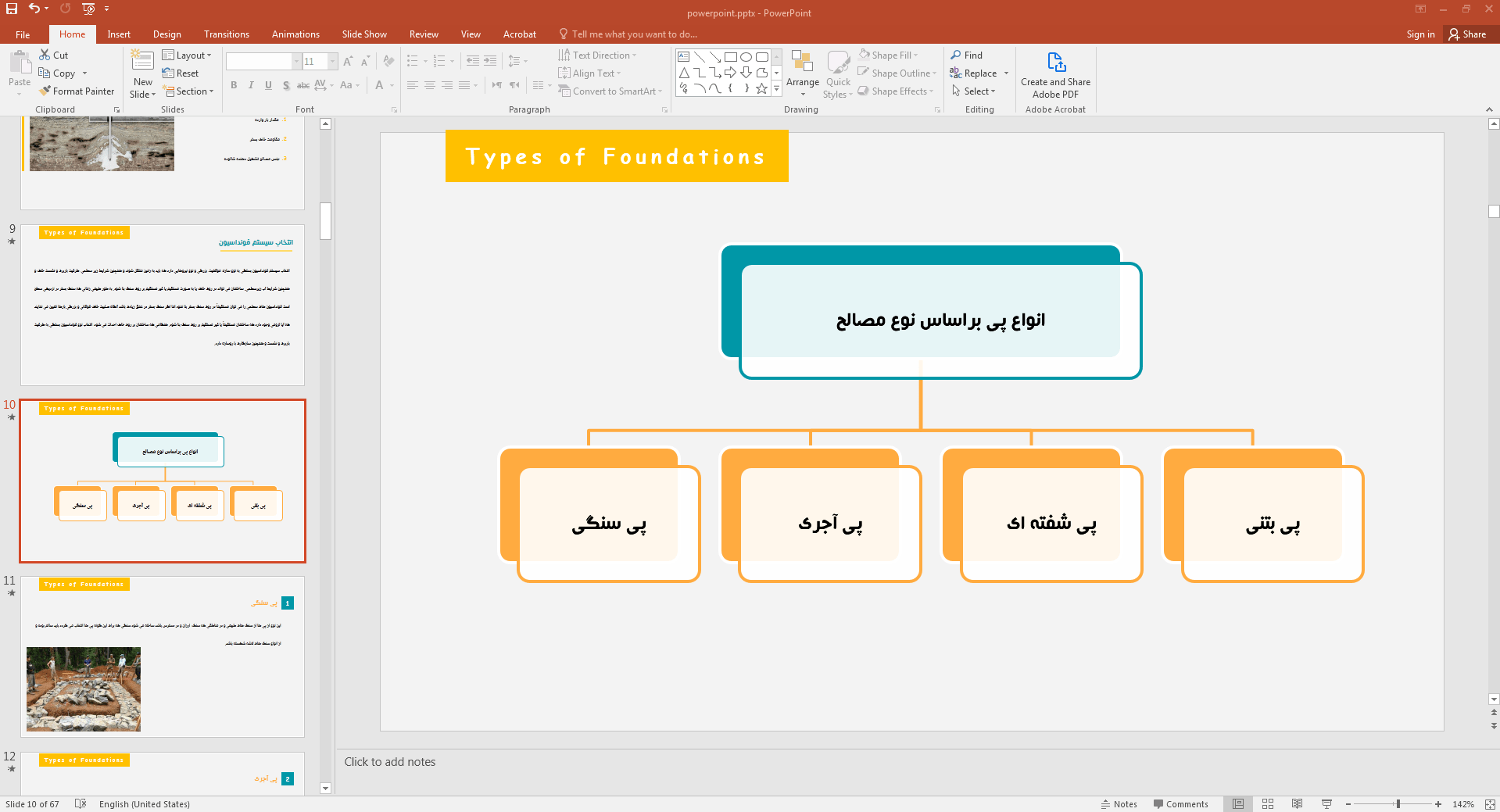
Task: Click the Copy icon
Action: coord(45,73)
